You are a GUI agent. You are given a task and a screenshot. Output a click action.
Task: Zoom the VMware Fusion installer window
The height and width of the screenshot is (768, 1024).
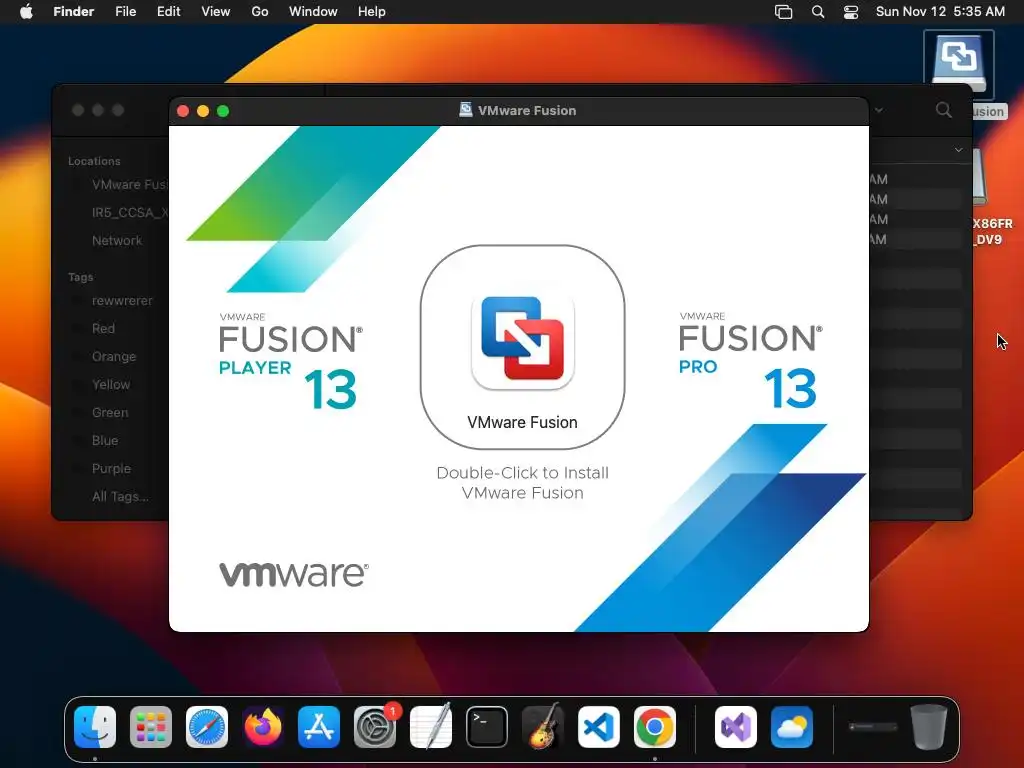pyautogui.click(x=223, y=111)
